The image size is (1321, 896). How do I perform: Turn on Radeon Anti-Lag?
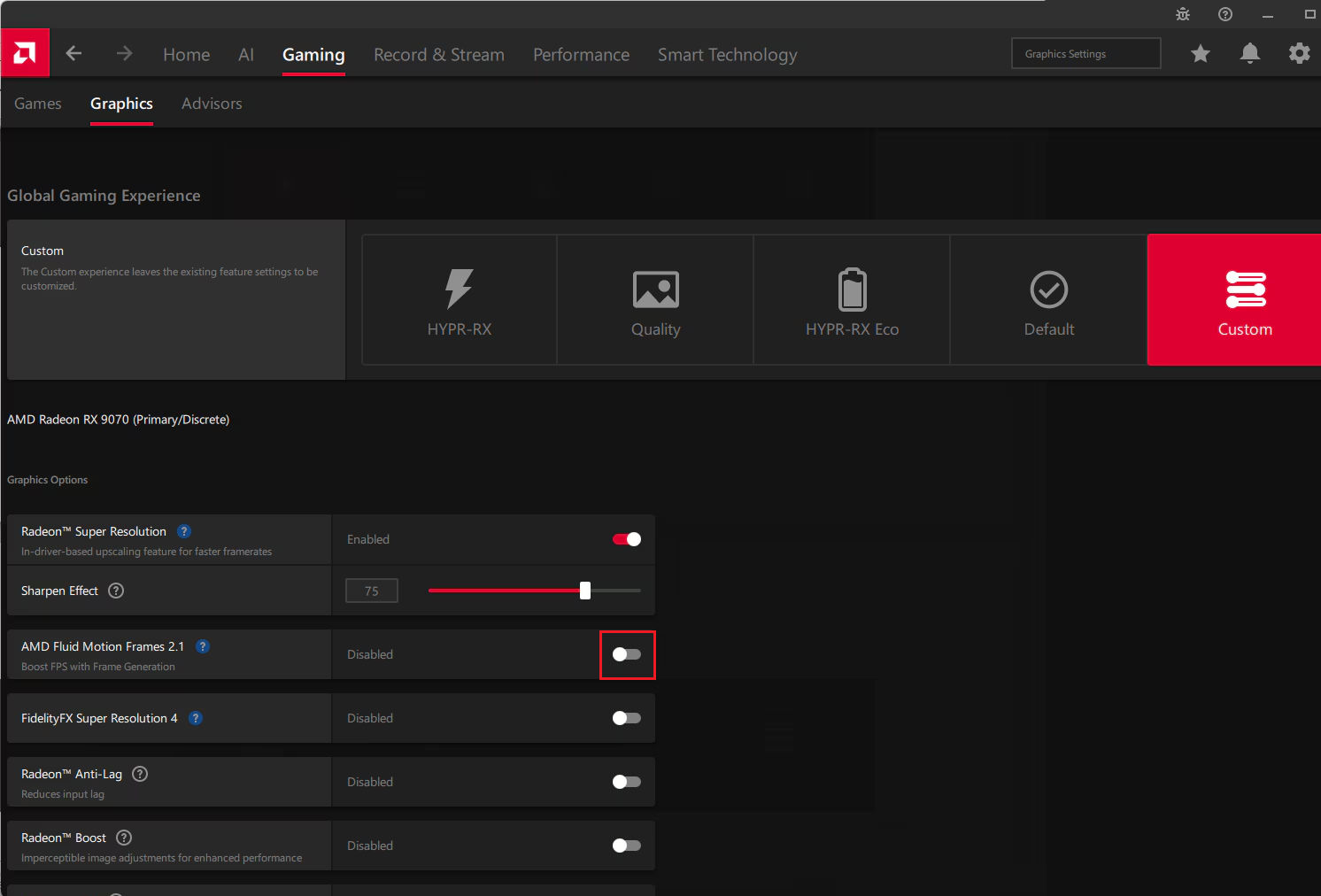click(627, 782)
